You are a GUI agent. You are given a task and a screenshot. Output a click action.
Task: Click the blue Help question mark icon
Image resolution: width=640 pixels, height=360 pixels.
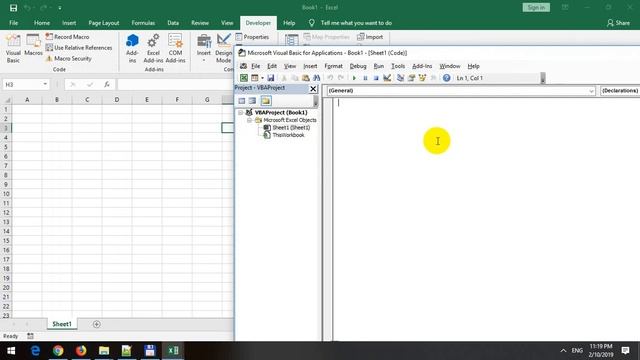point(447,78)
